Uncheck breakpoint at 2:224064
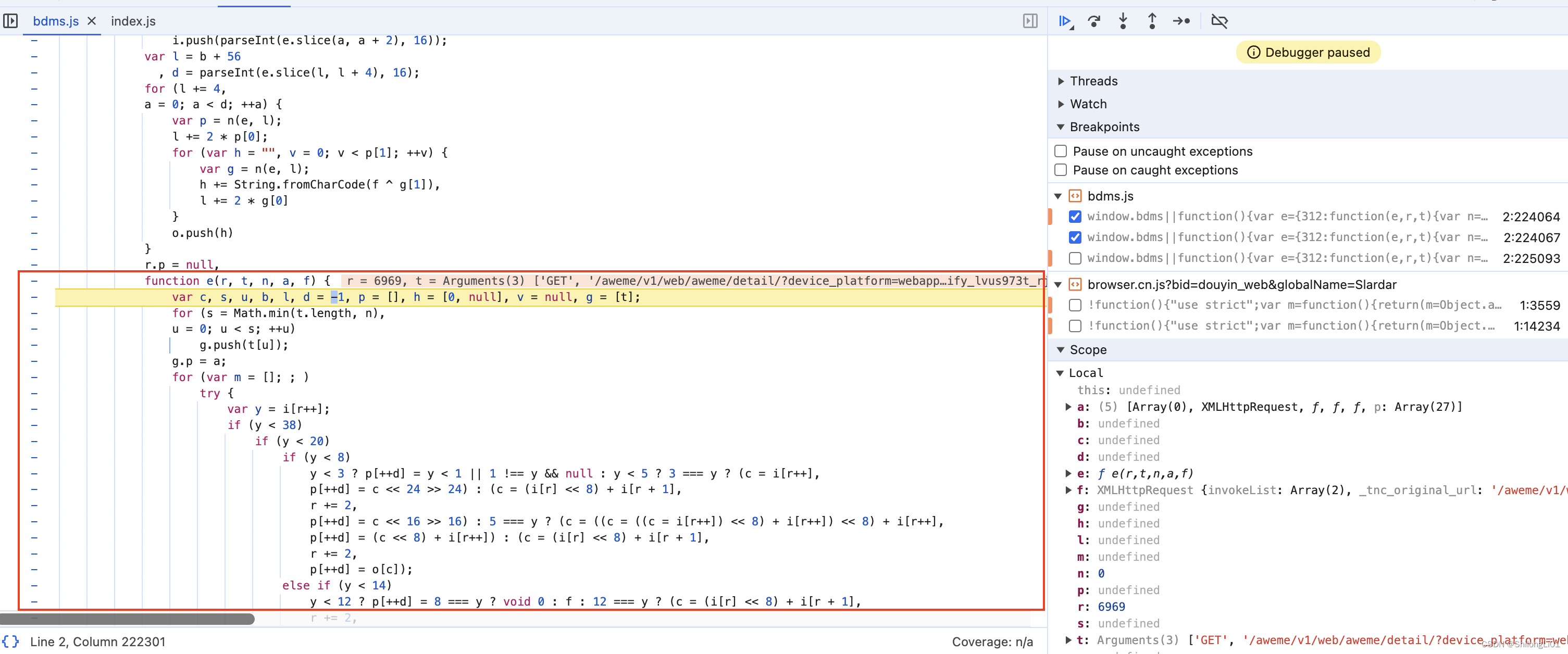 tap(1075, 217)
